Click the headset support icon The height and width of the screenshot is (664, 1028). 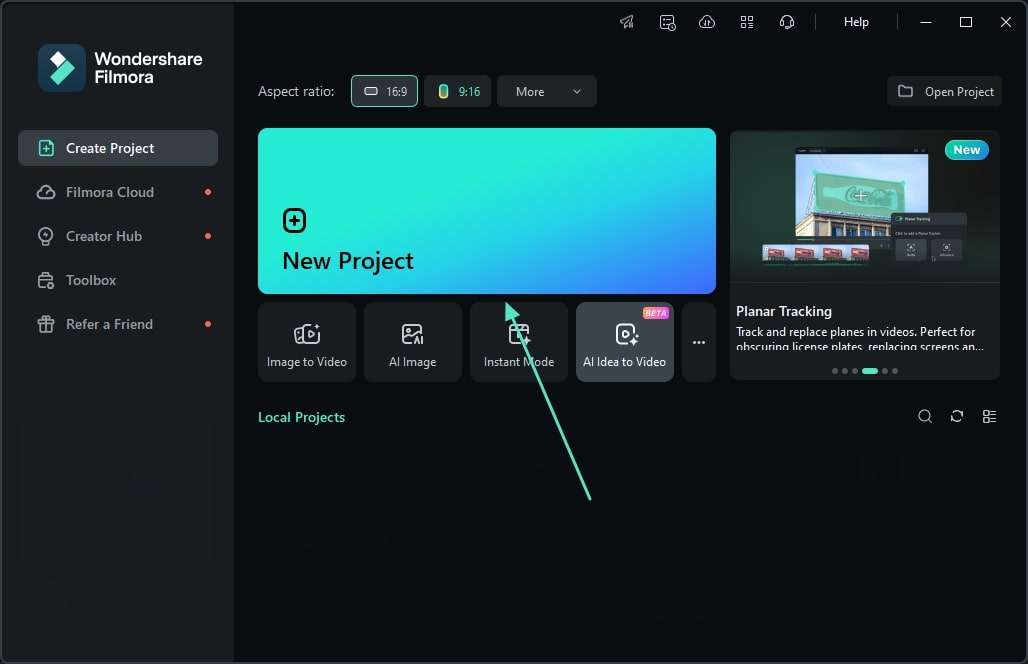(787, 22)
